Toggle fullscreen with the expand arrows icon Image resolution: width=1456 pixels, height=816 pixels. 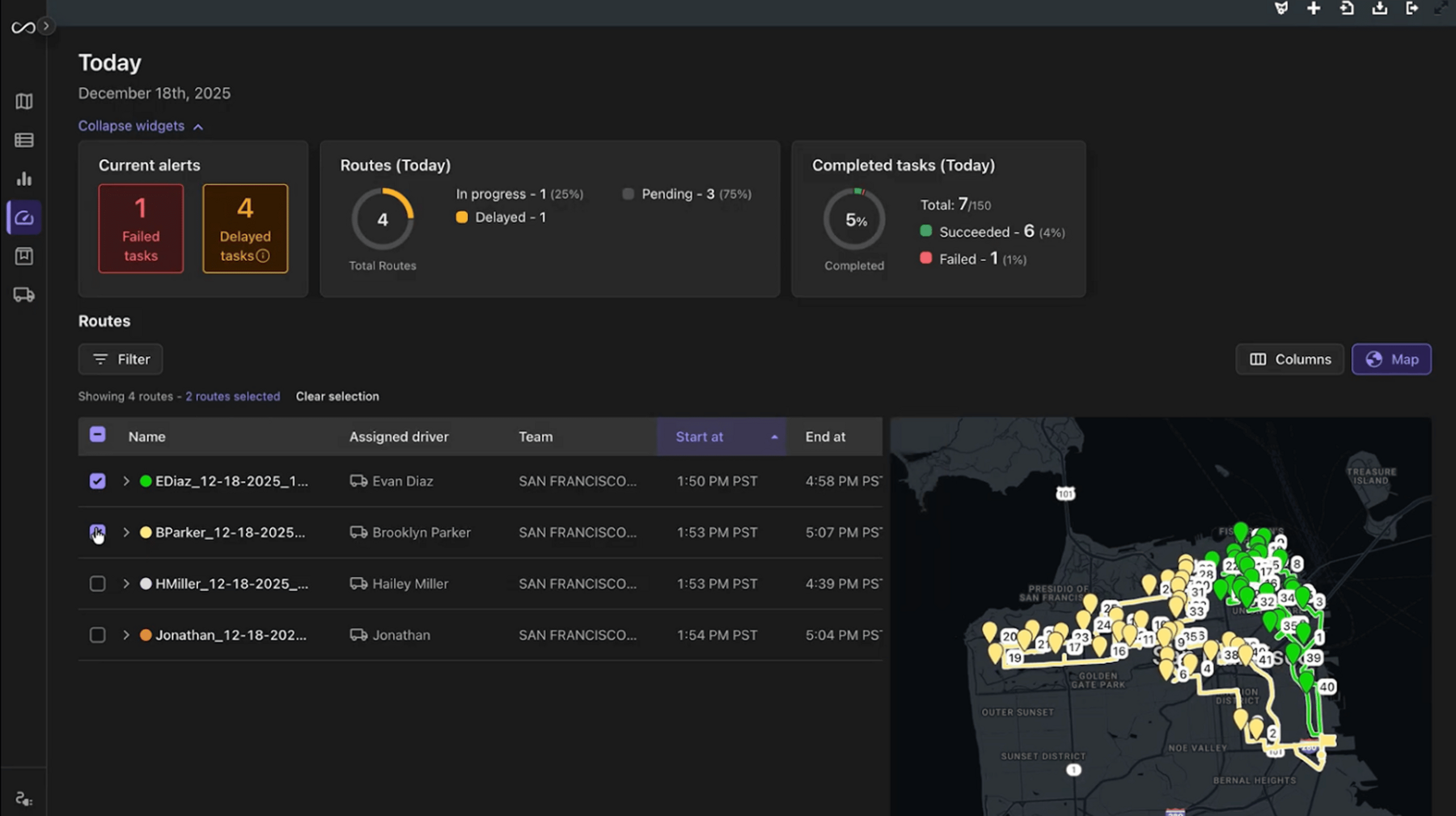pyautogui.click(x=1442, y=8)
